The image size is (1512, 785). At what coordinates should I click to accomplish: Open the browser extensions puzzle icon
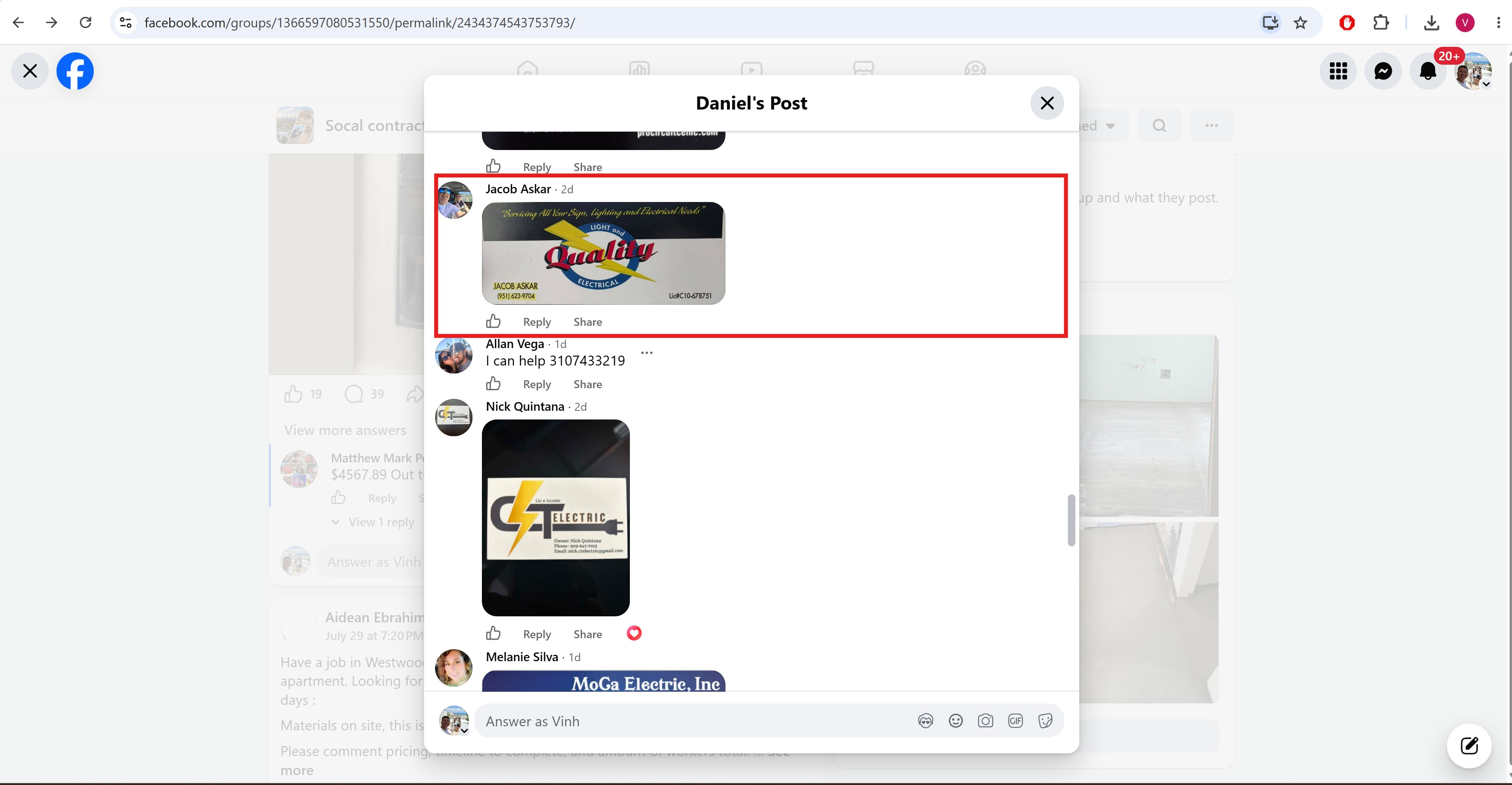pyautogui.click(x=1381, y=22)
